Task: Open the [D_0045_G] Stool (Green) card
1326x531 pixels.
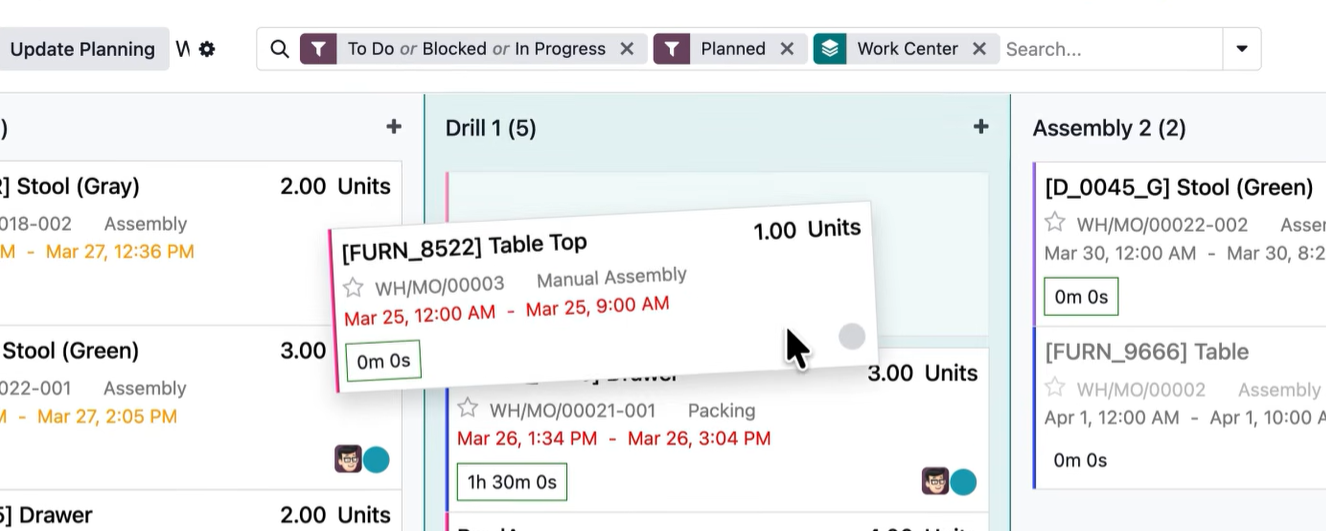Action: [1179, 188]
